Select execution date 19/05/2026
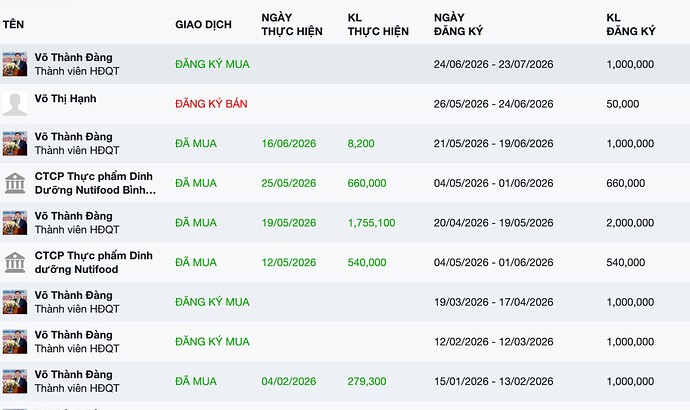This screenshot has height=410, width=690. tap(289, 223)
